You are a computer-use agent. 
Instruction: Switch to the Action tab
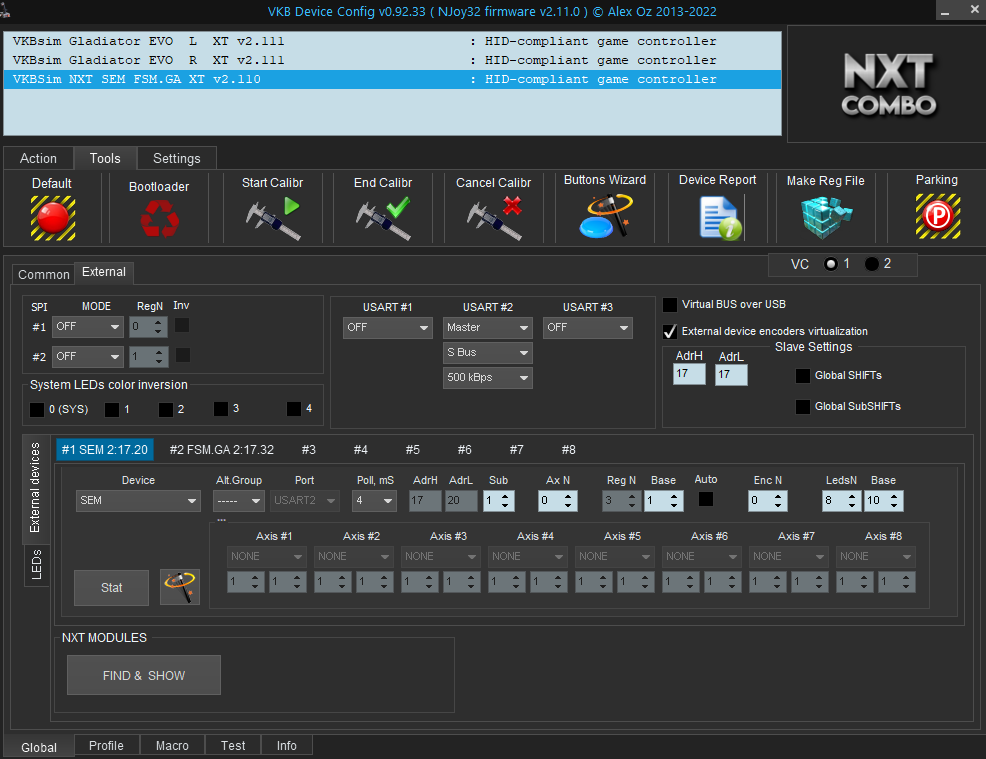click(38, 158)
